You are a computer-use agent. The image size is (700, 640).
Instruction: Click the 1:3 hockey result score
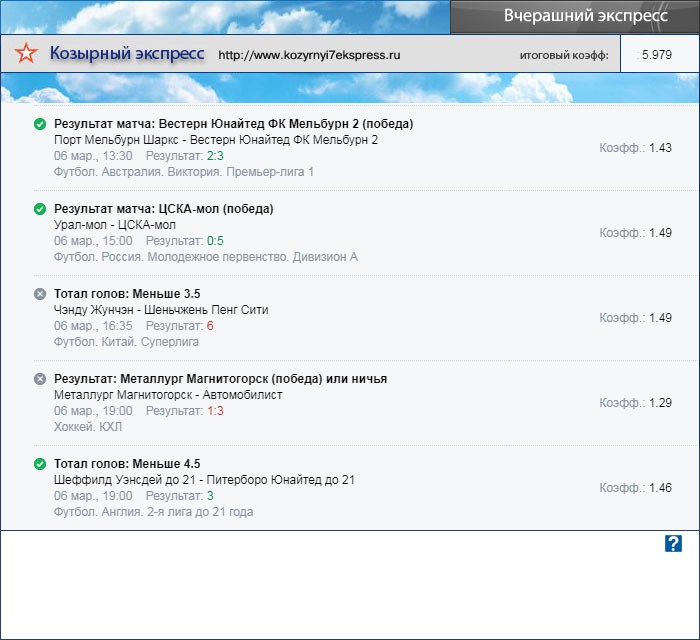(215, 411)
